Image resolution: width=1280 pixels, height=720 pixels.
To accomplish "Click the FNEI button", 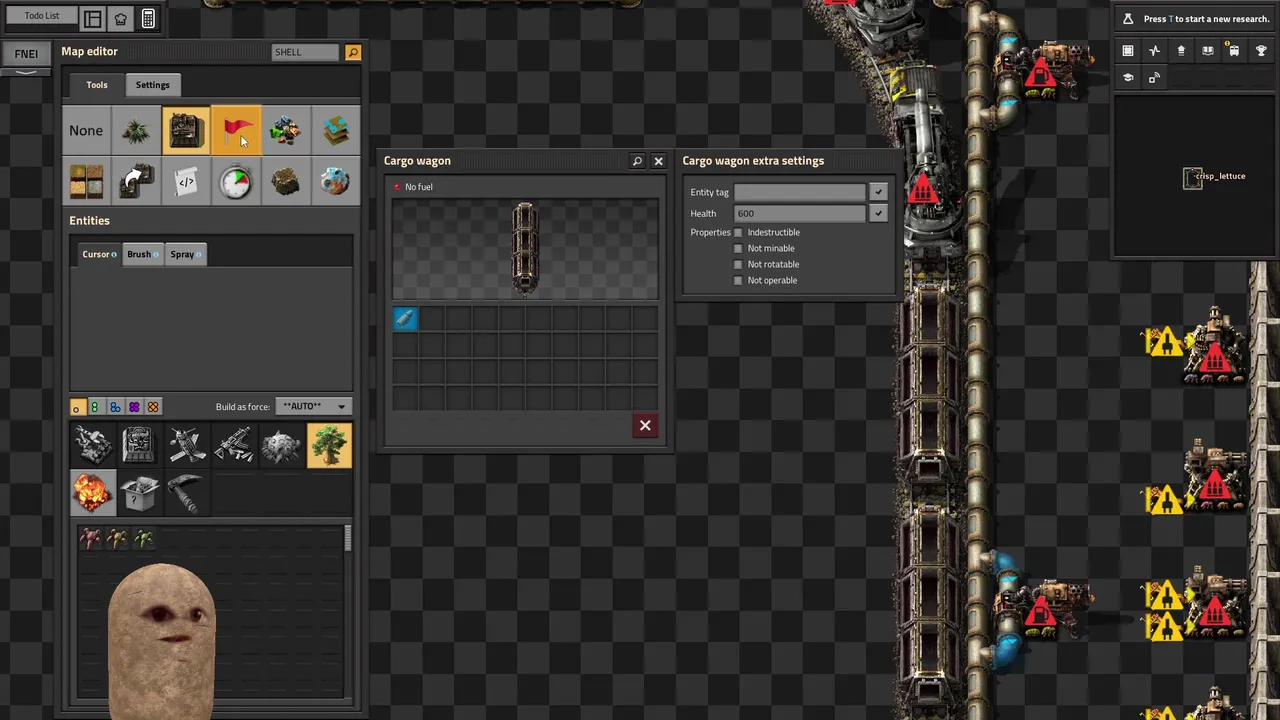I will (26, 54).
